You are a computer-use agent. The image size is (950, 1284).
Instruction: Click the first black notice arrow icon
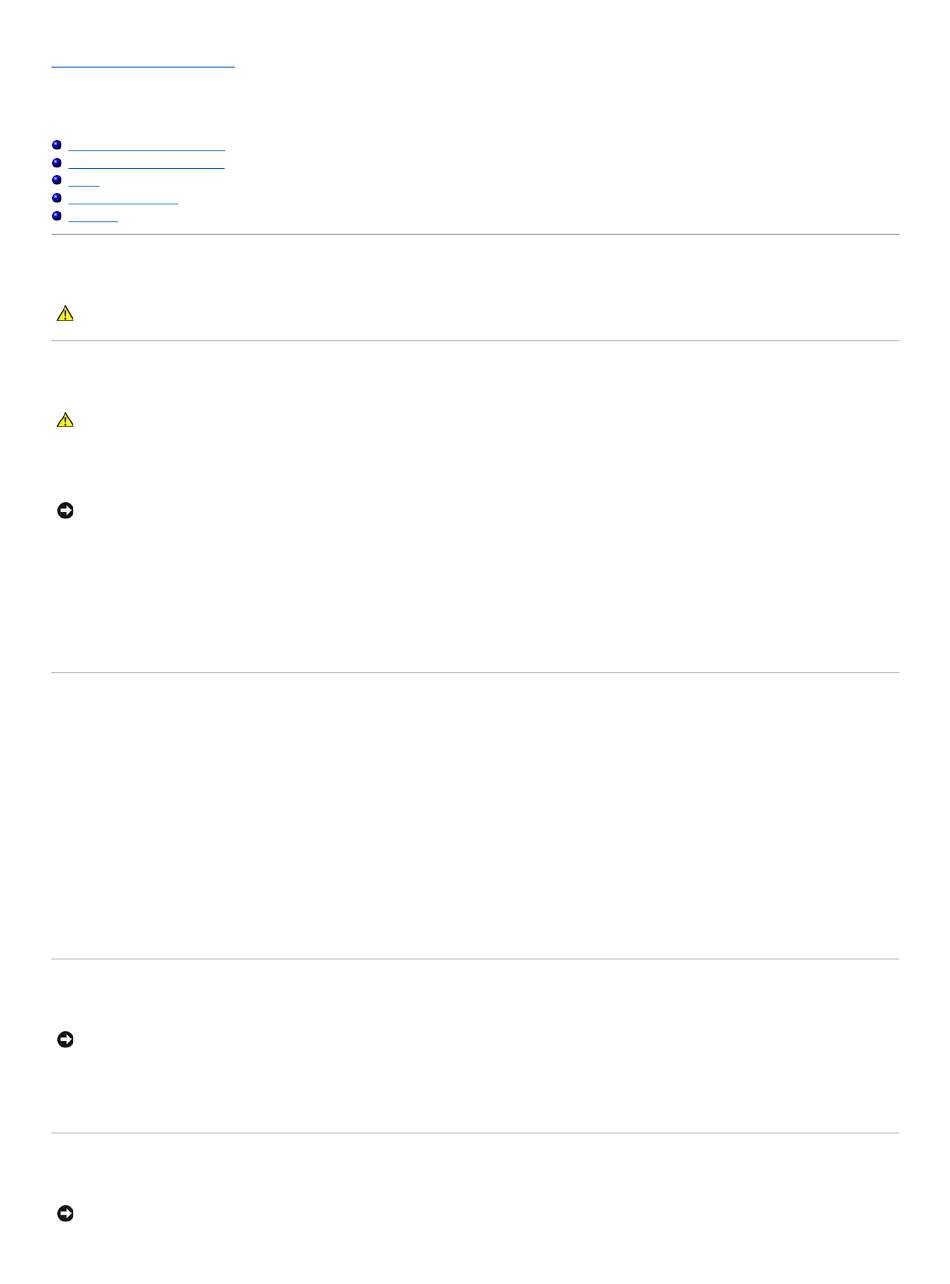pos(65,510)
